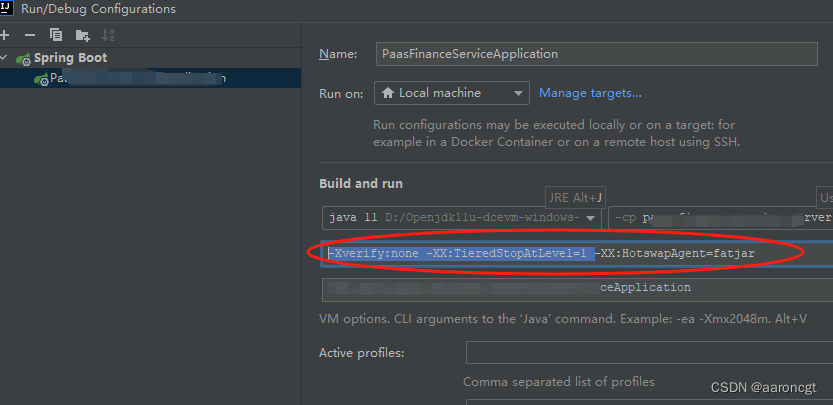
Task: Click into the VM options field
Action: [577, 254]
